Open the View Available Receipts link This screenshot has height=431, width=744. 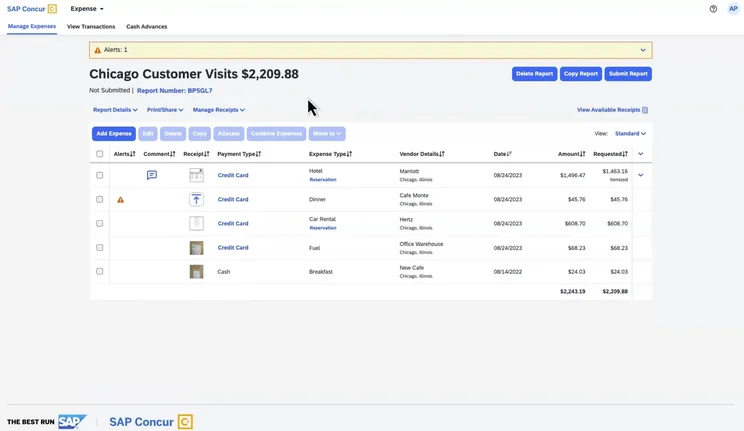click(608, 110)
